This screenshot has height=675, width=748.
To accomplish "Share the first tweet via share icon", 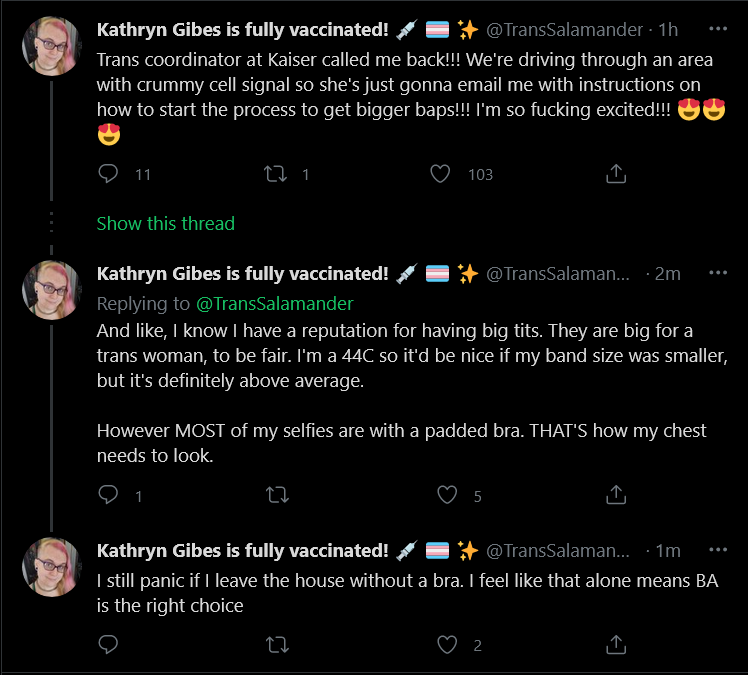I will point(616,174).
